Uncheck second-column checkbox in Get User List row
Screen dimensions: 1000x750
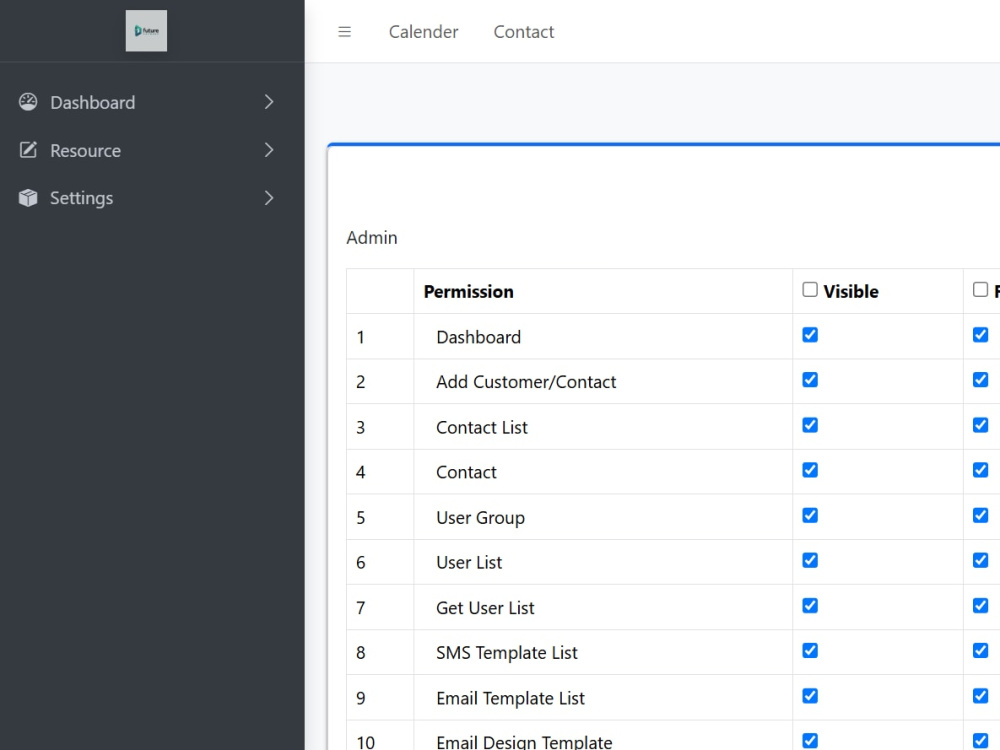980,605
